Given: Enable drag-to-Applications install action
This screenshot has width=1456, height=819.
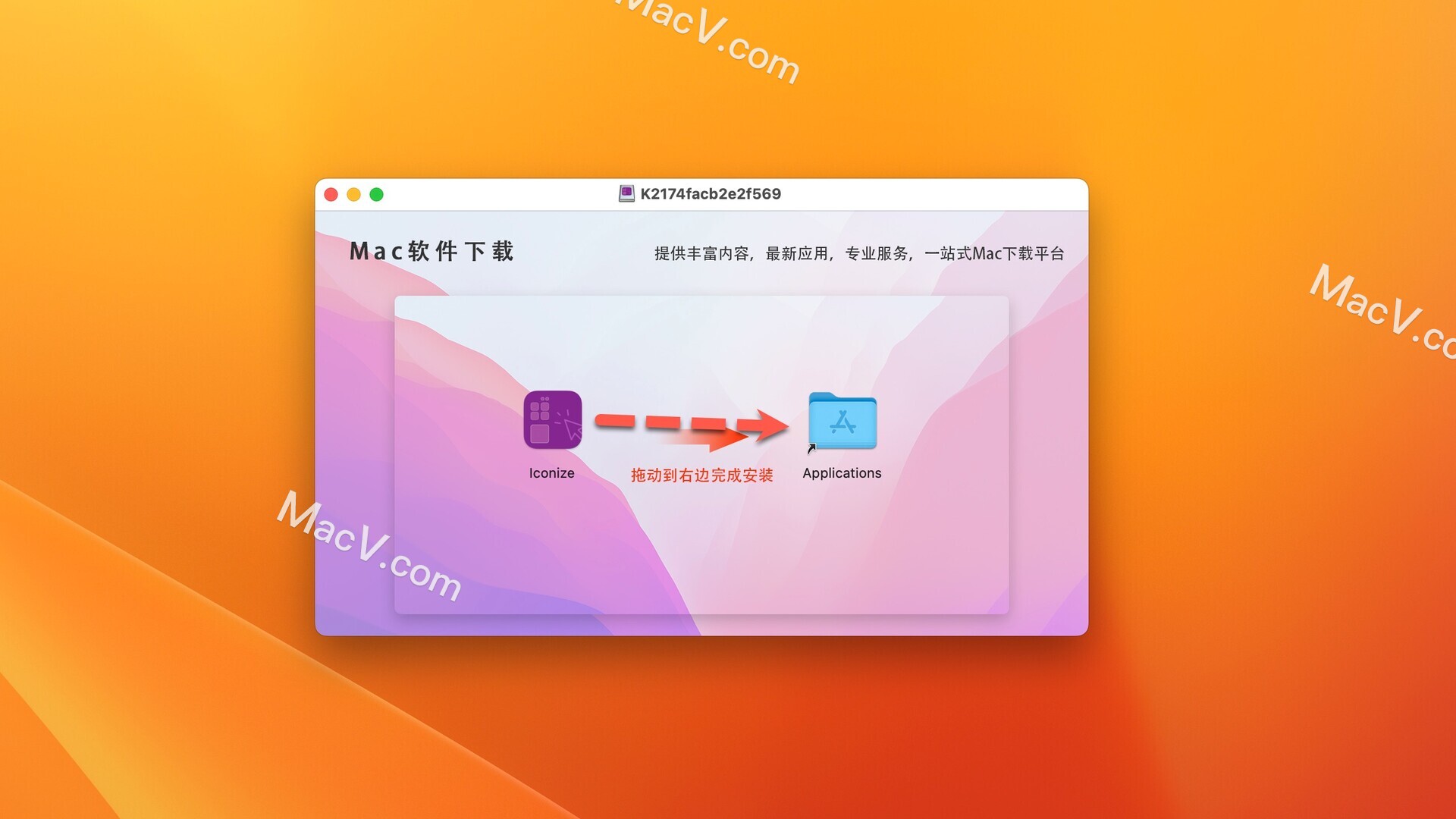Looking at the screenshot, I should click(552, 422).
